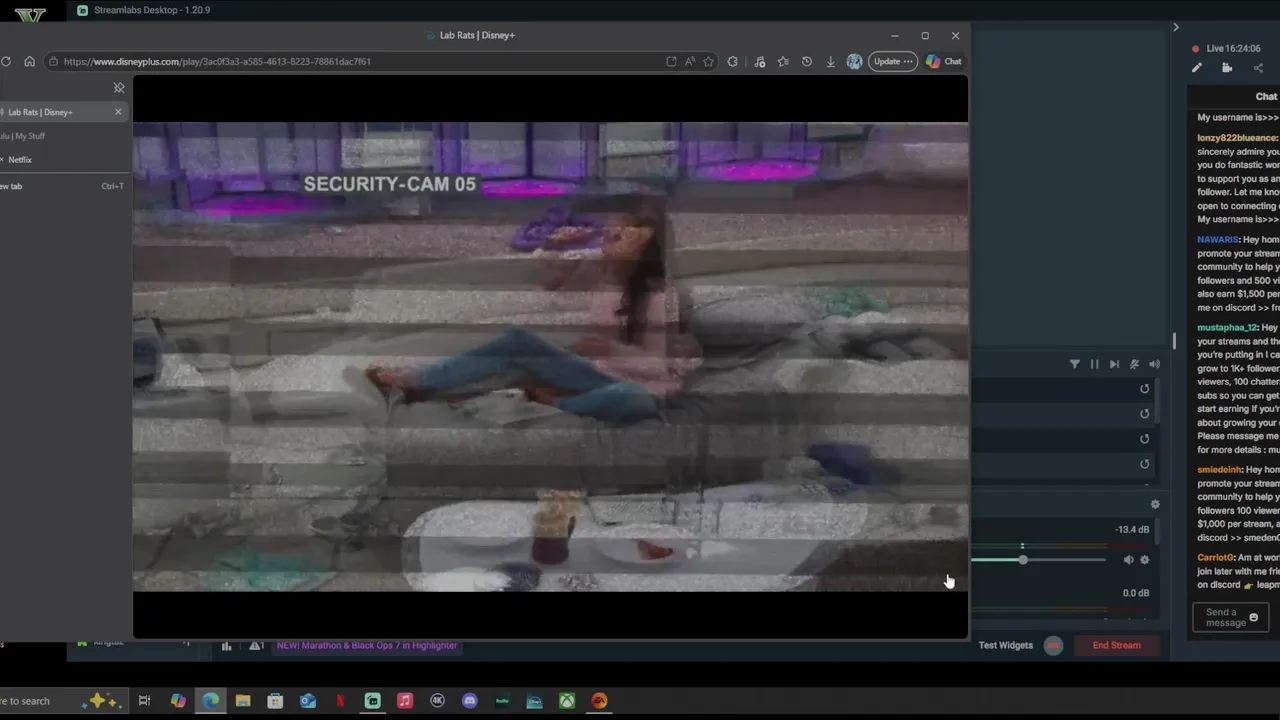Mute the mixer audio source speaker
Screen dimensions: 1280x720
(1128, 560)
